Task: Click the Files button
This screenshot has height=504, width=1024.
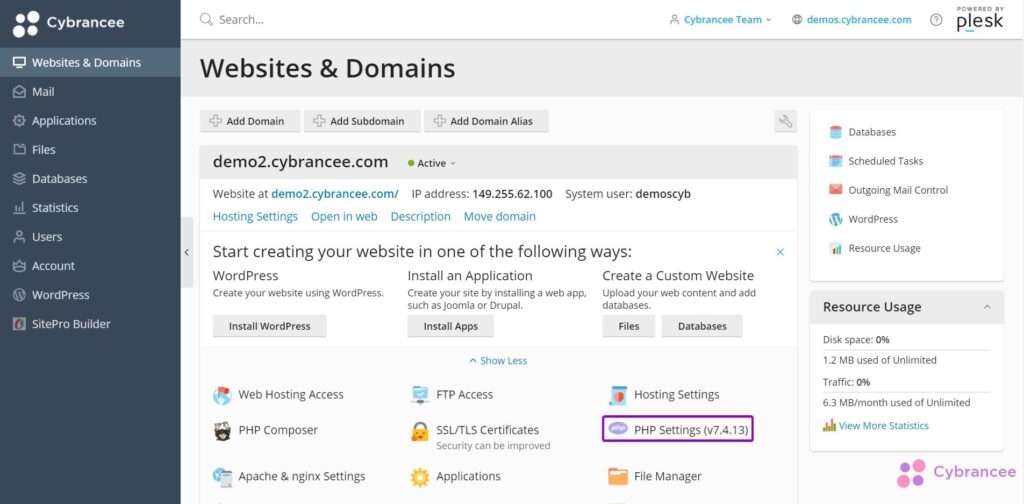Action: pyautogui.click(x=629, y=326)
